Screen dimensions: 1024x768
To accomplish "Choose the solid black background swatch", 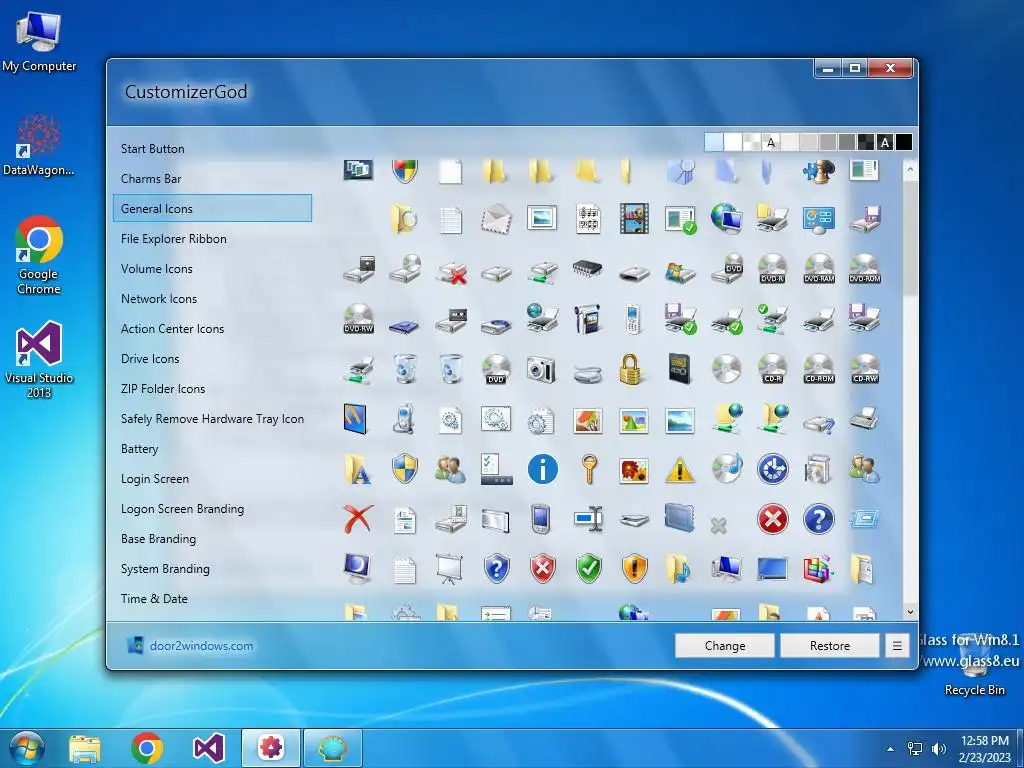I will [903, 142].
